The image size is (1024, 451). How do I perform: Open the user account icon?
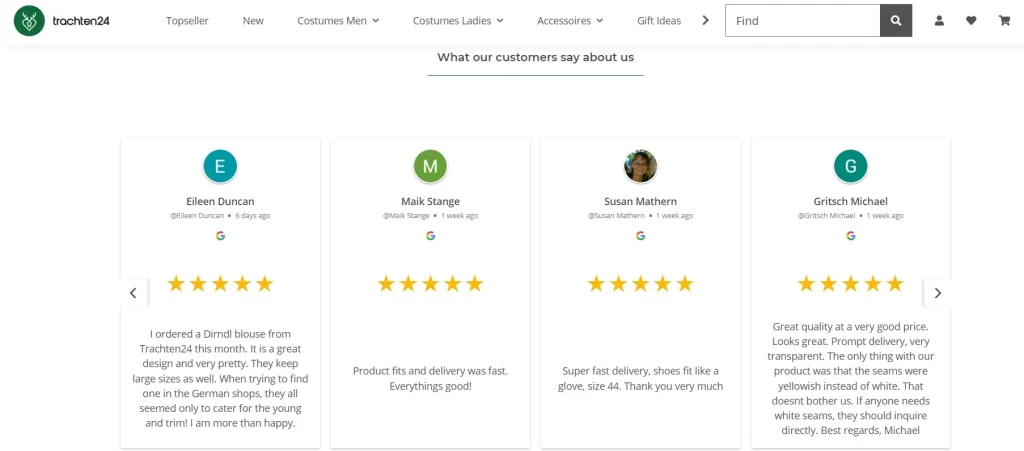939,20
